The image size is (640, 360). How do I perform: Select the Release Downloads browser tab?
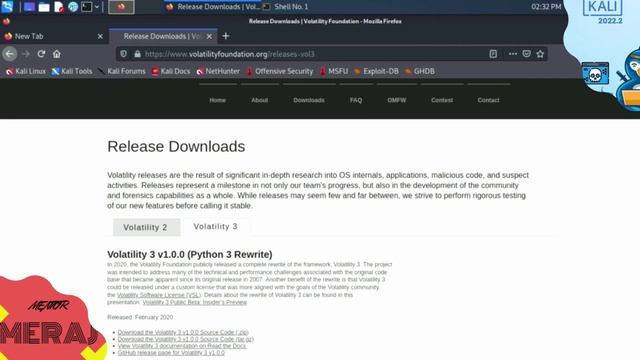[163, 36]
